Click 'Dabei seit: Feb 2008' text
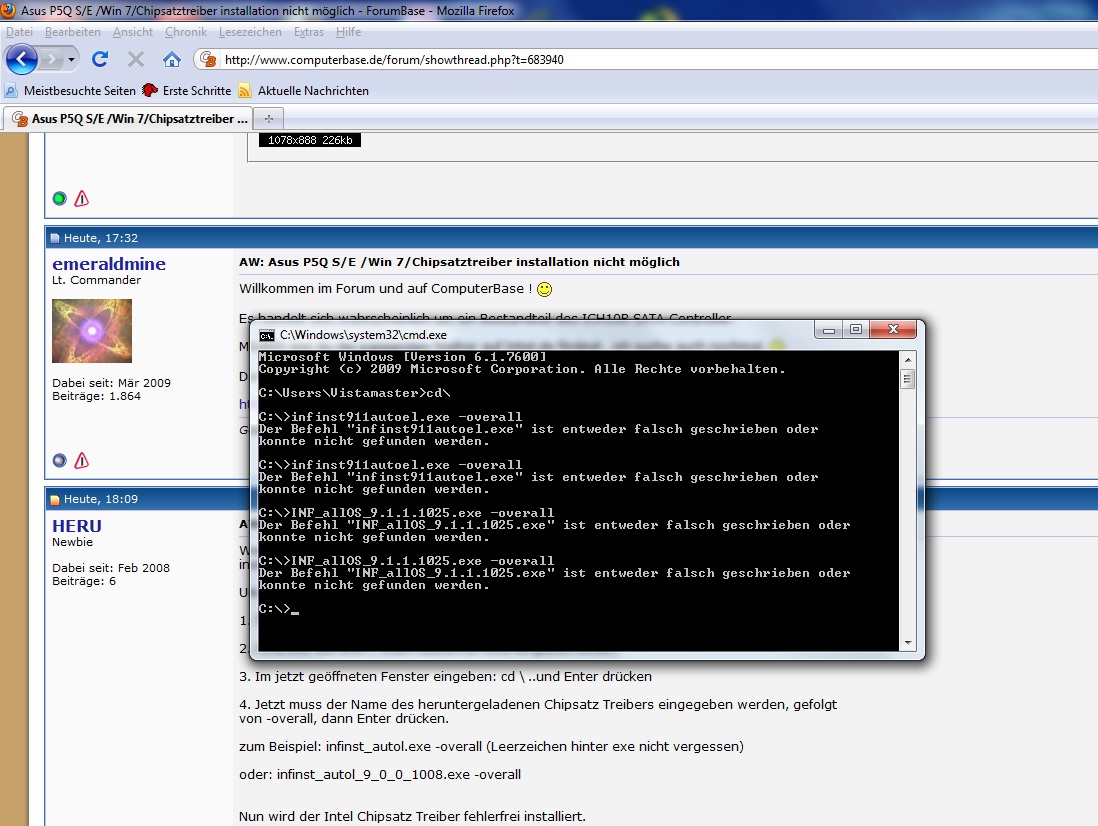The image size is (1098, 826). [111, 568]
